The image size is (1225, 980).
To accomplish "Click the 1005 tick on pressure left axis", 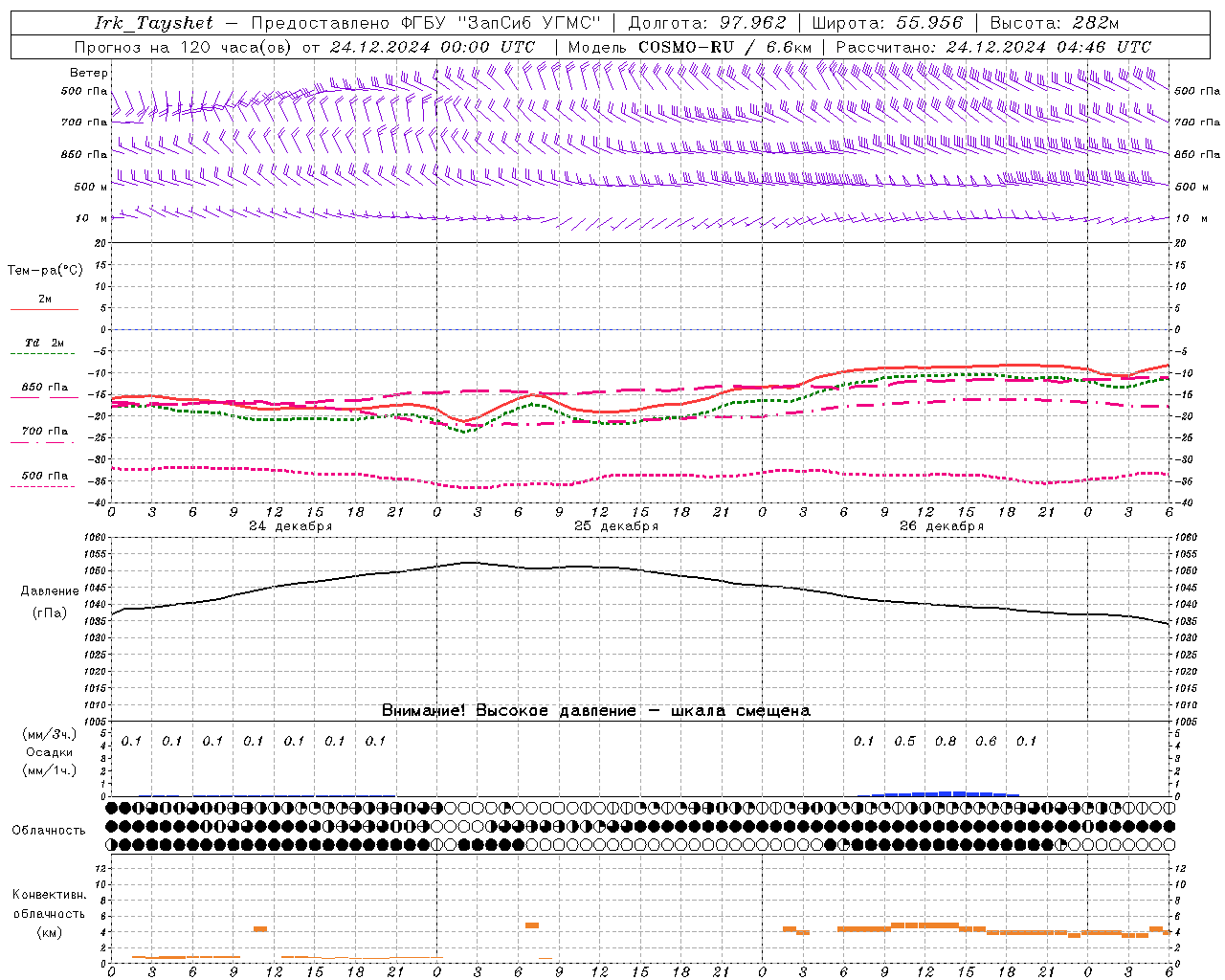I will pos(97,722).
